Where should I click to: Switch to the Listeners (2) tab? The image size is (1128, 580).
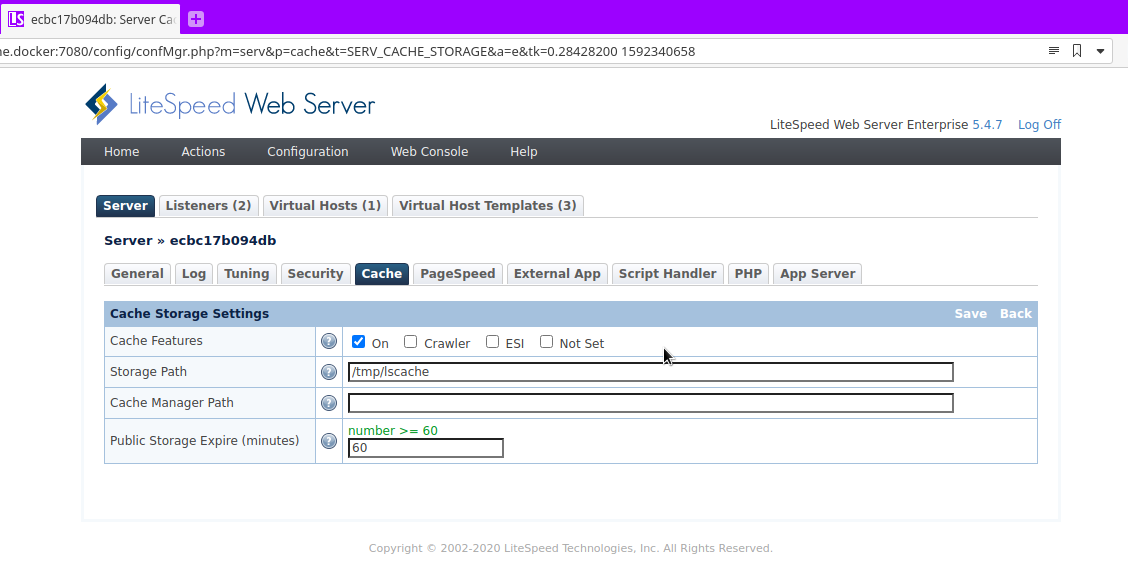[x=208, y=205]
